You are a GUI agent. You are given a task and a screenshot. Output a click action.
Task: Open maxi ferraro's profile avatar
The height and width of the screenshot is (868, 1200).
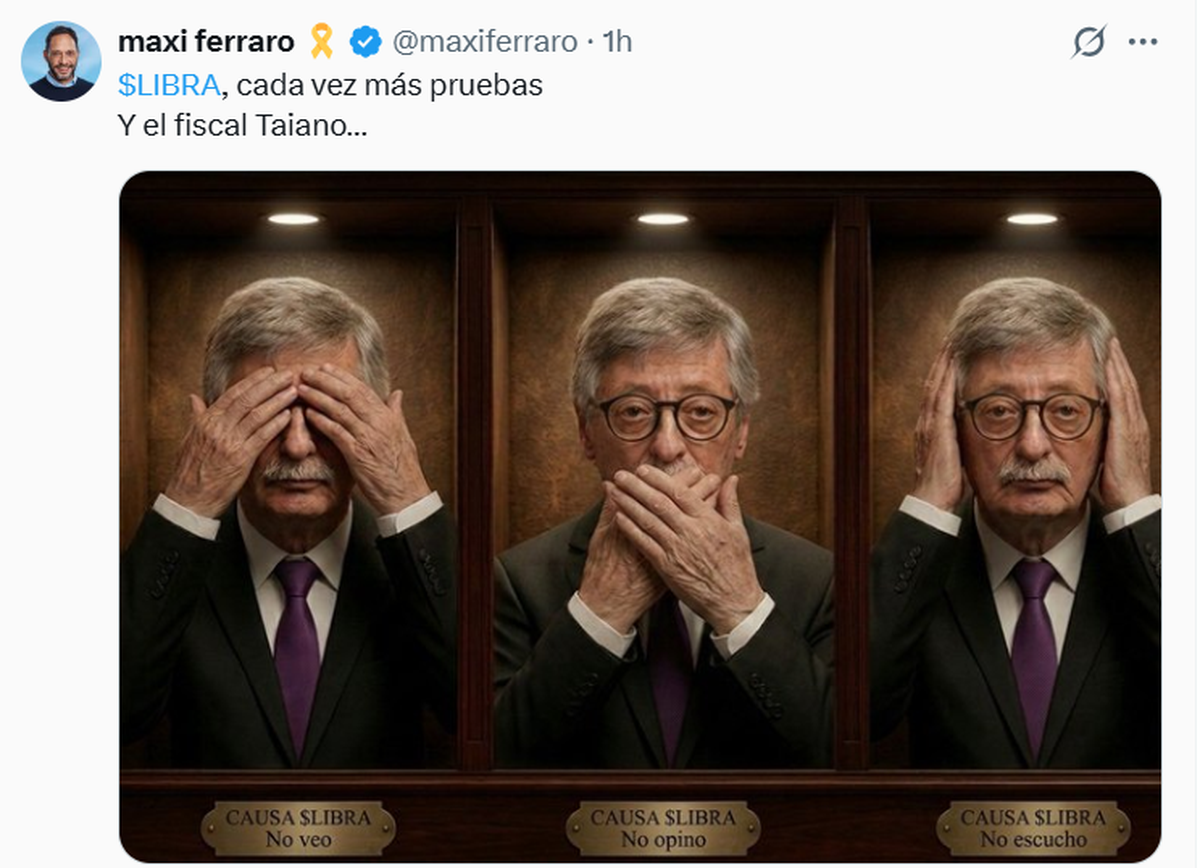61,61
